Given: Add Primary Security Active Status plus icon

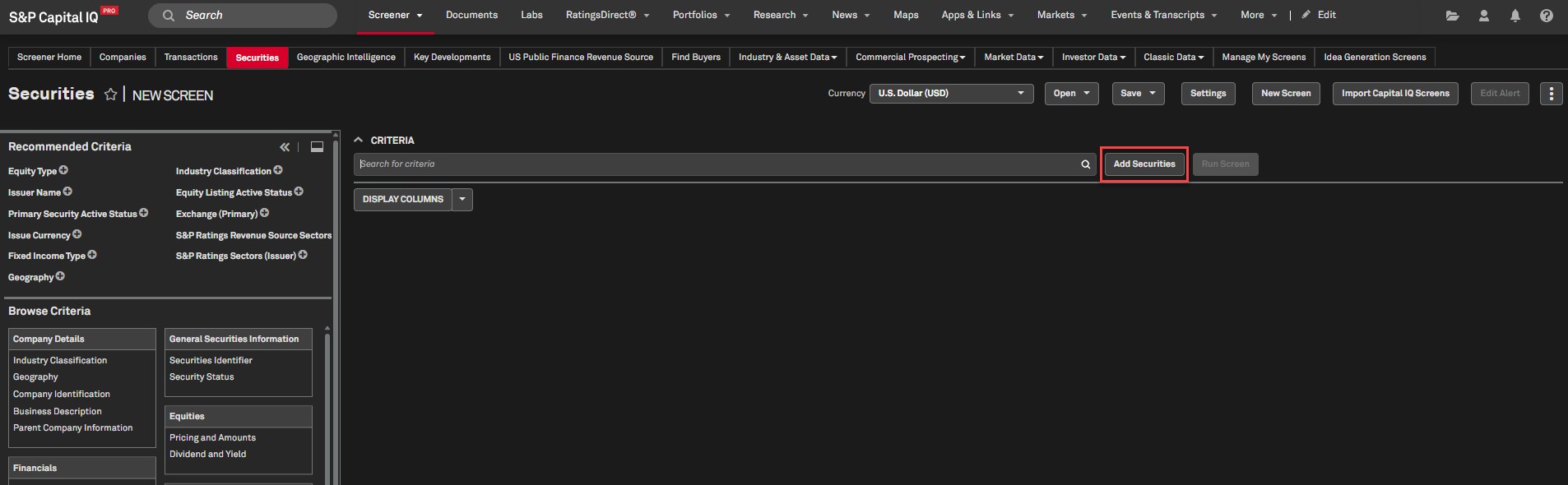Looking at the screenshot, I should 144,213.
